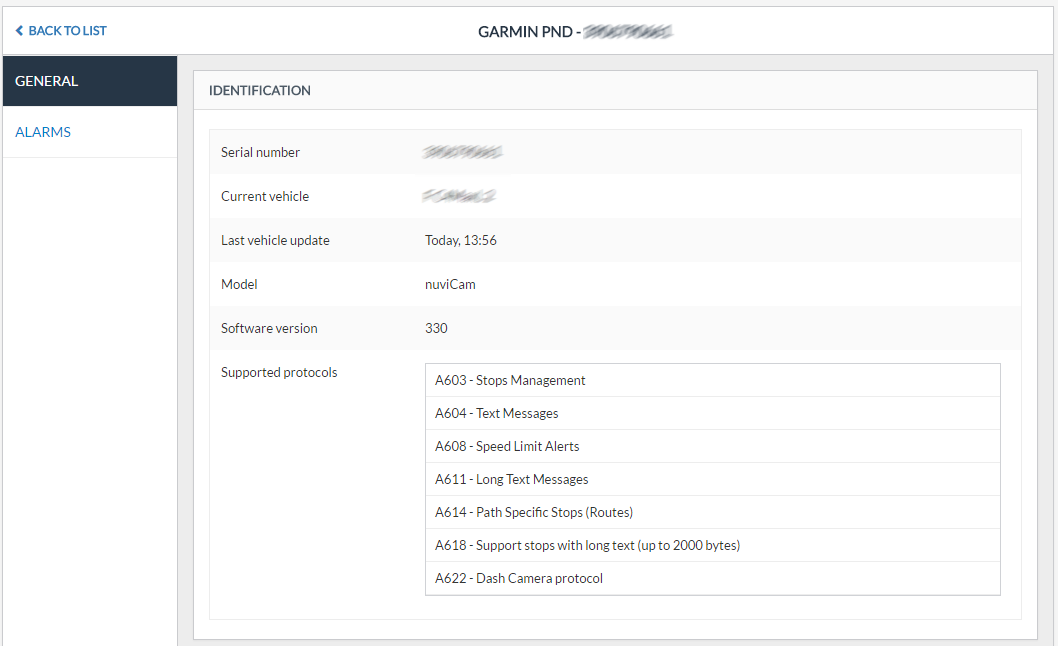Click the Serial number label
Screen dimensions: 1058x646
tap(260, 152)
